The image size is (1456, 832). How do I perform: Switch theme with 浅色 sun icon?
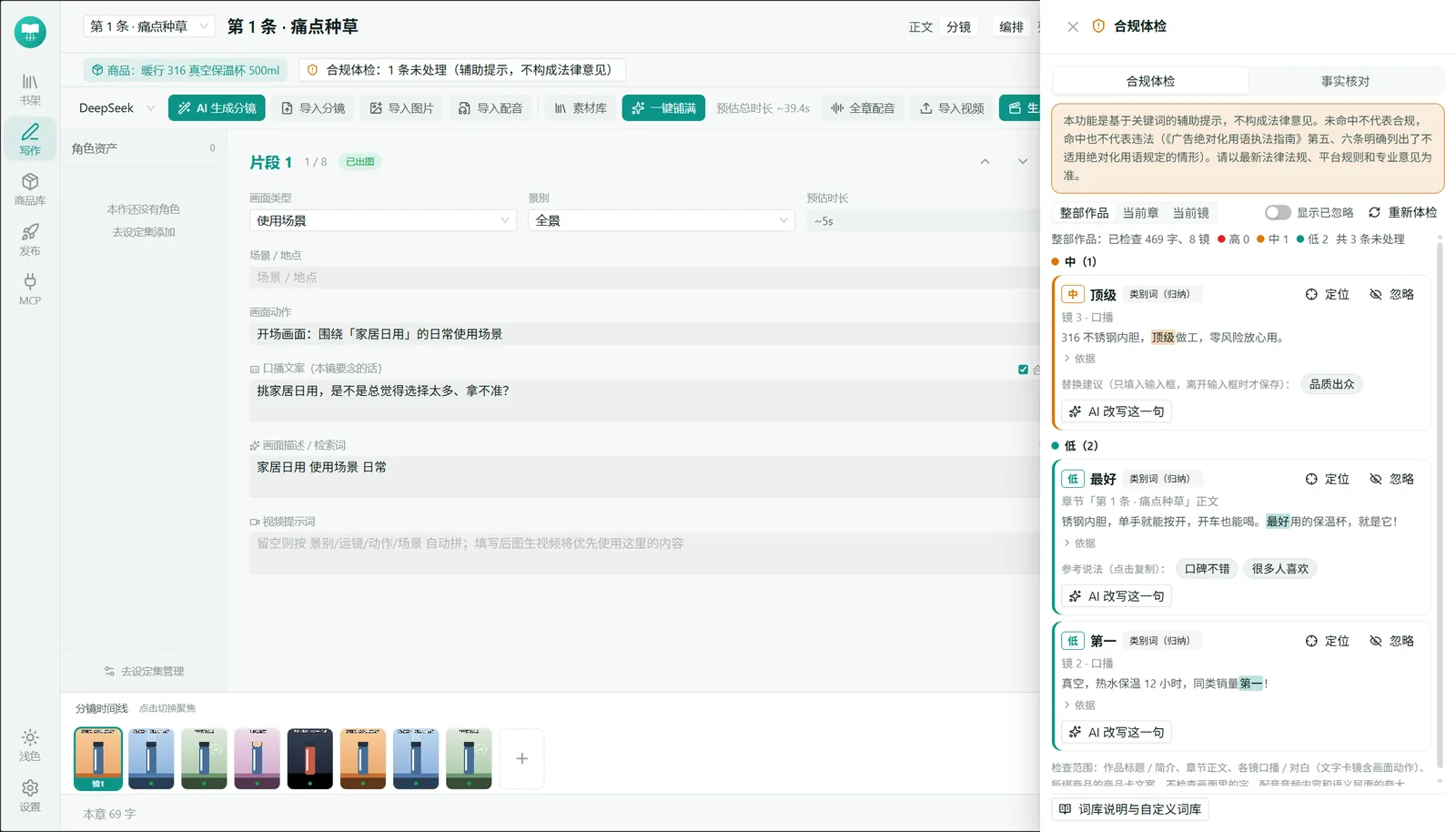point(30,746)
